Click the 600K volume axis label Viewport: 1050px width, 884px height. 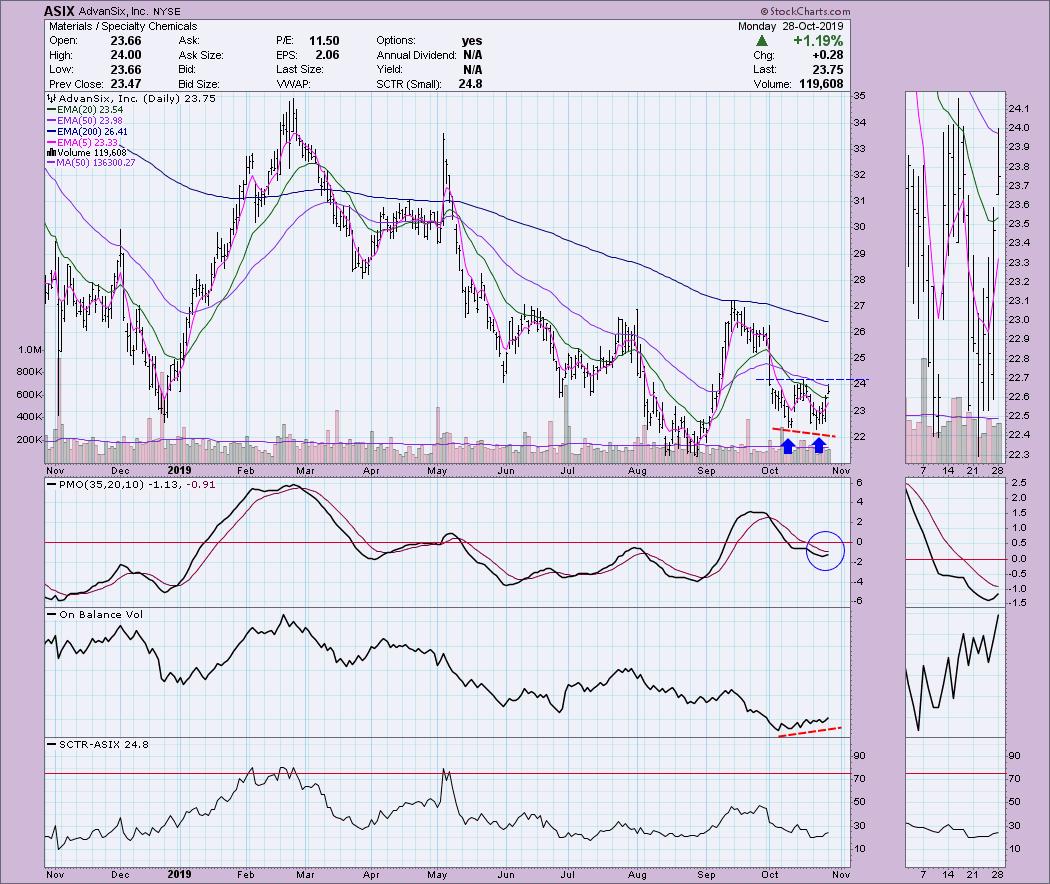[x=29, y=395]
